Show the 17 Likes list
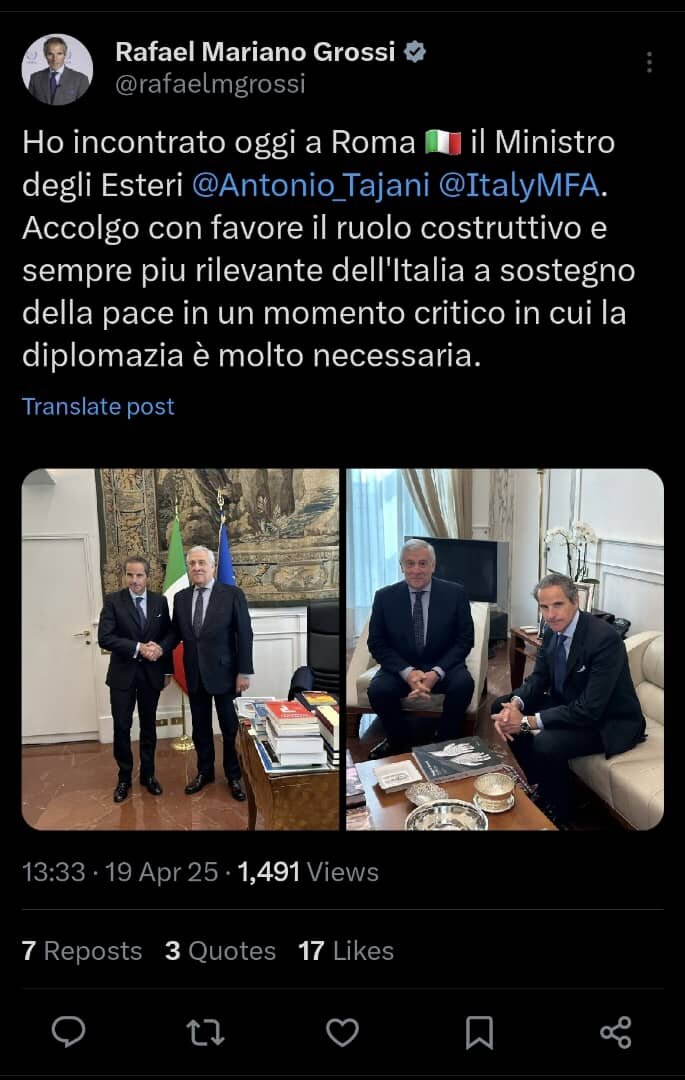 346,951
